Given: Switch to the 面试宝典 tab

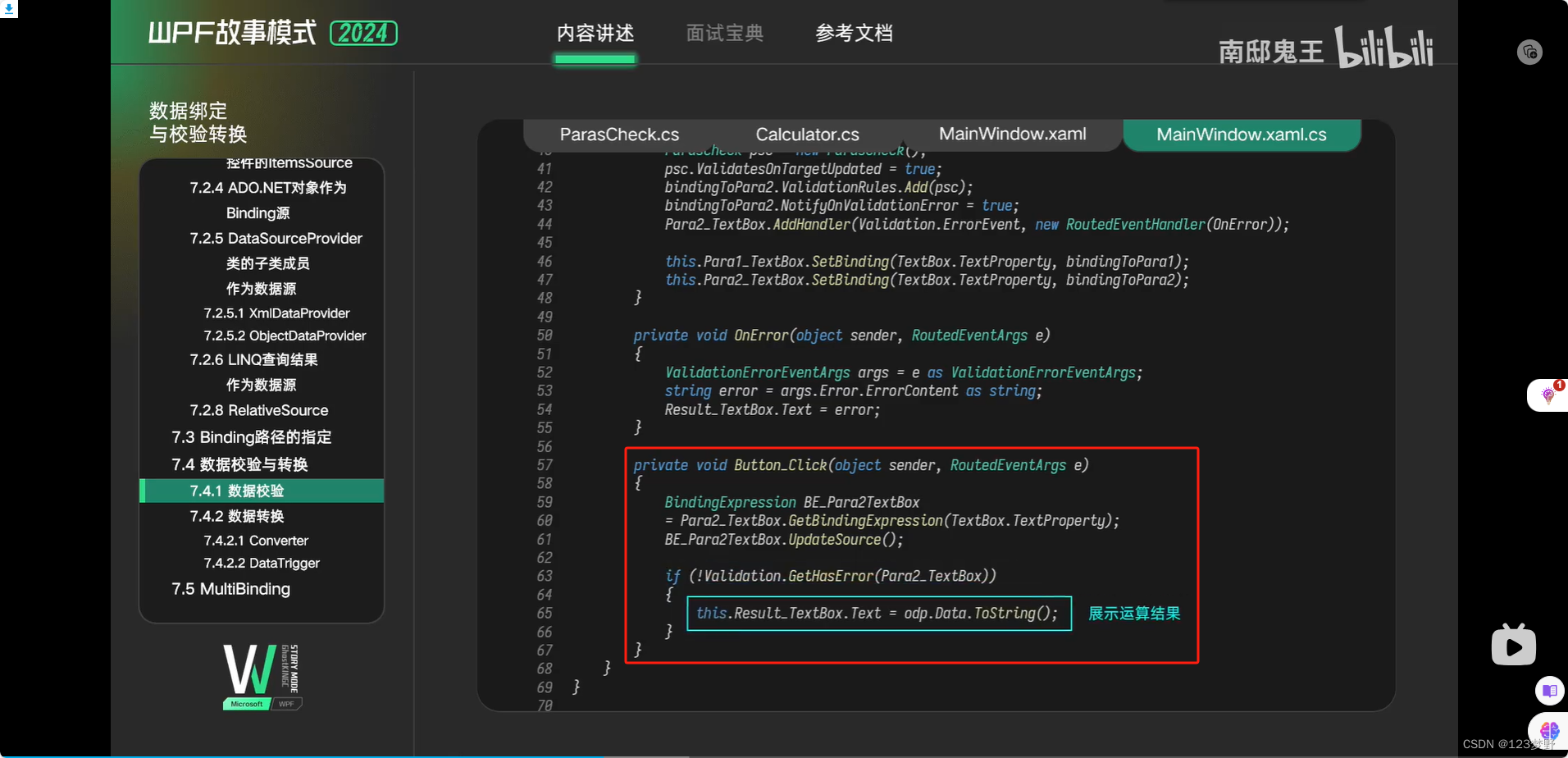Looking at the screenshot, I should (x=725, y=34).
